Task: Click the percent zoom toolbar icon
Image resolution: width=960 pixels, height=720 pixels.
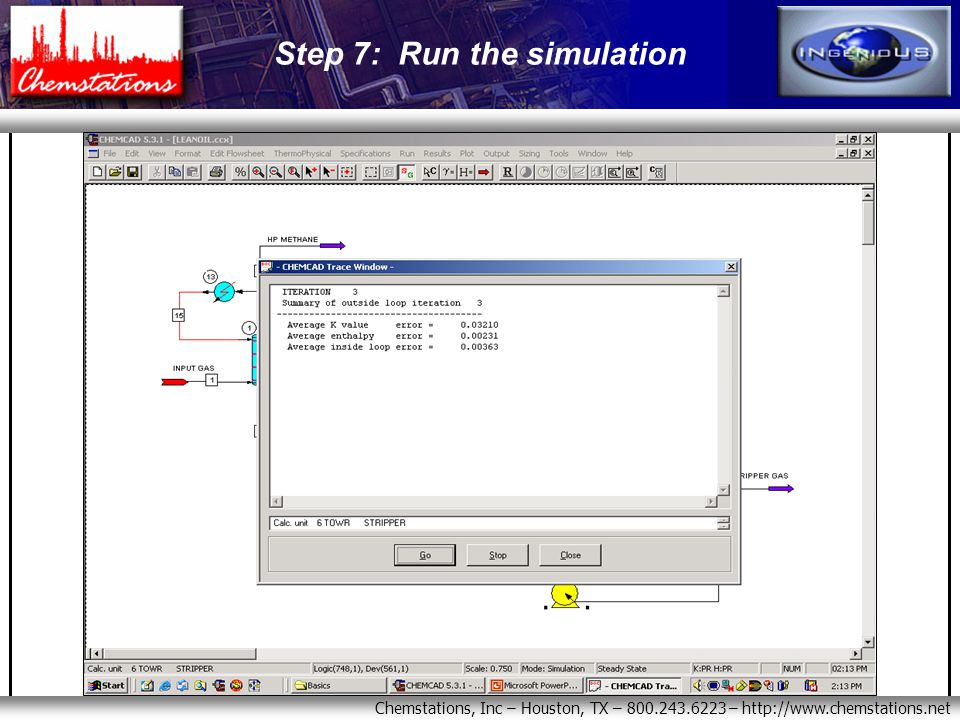Action: tap(240, 172)
